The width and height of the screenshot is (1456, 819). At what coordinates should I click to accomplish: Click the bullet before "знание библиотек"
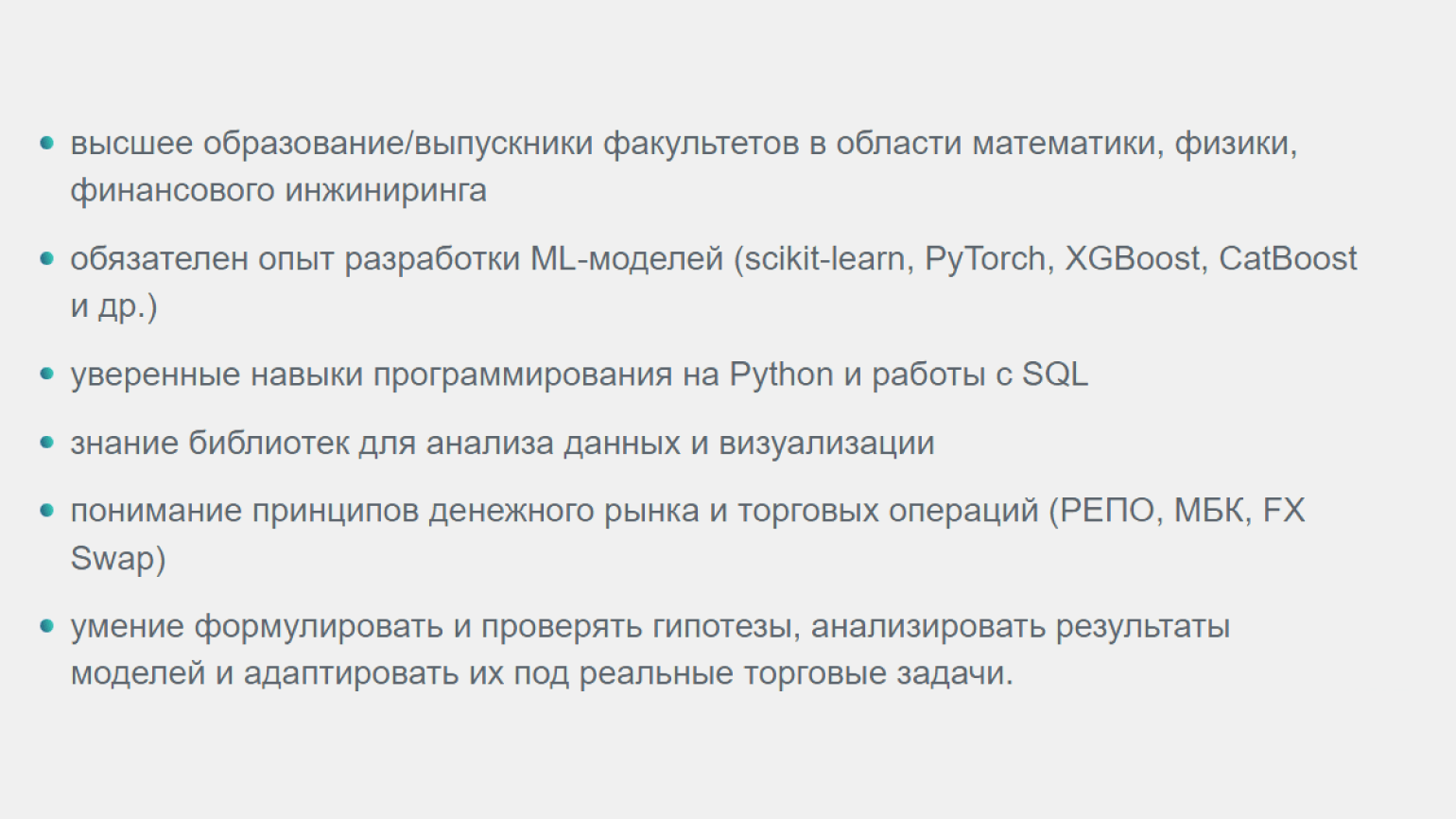click(46, 443)
